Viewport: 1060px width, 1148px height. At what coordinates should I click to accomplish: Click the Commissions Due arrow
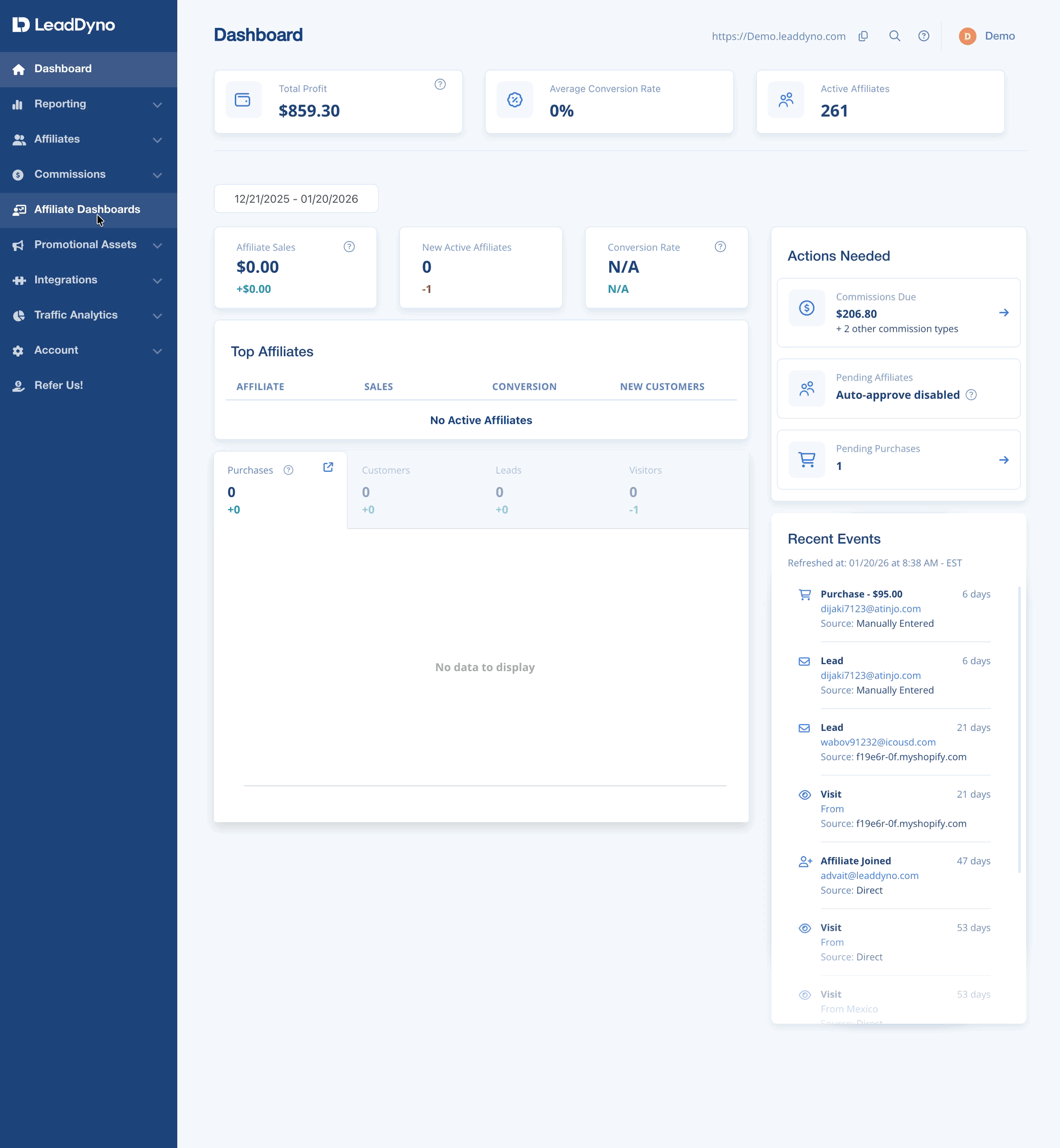click(1004, 313)
